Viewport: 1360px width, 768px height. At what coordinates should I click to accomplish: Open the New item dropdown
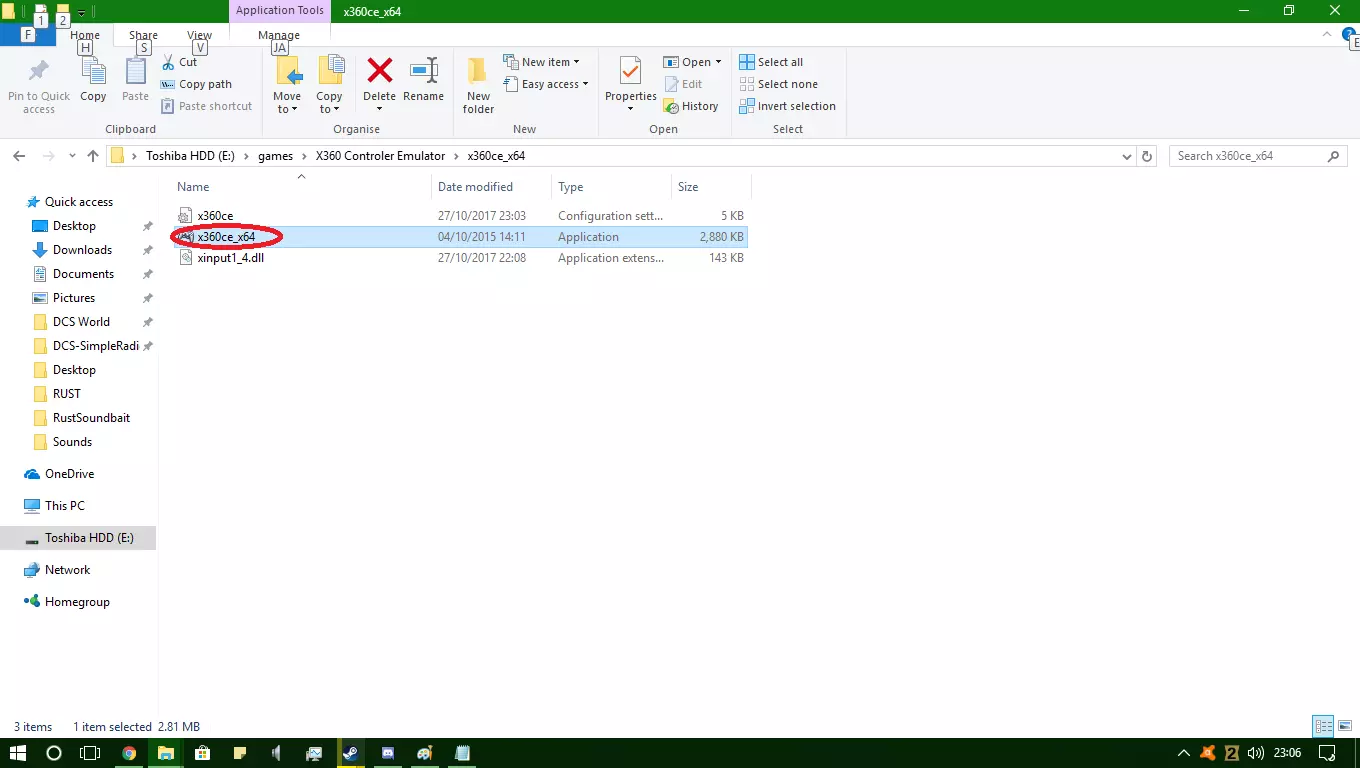[x=541, y=62]
